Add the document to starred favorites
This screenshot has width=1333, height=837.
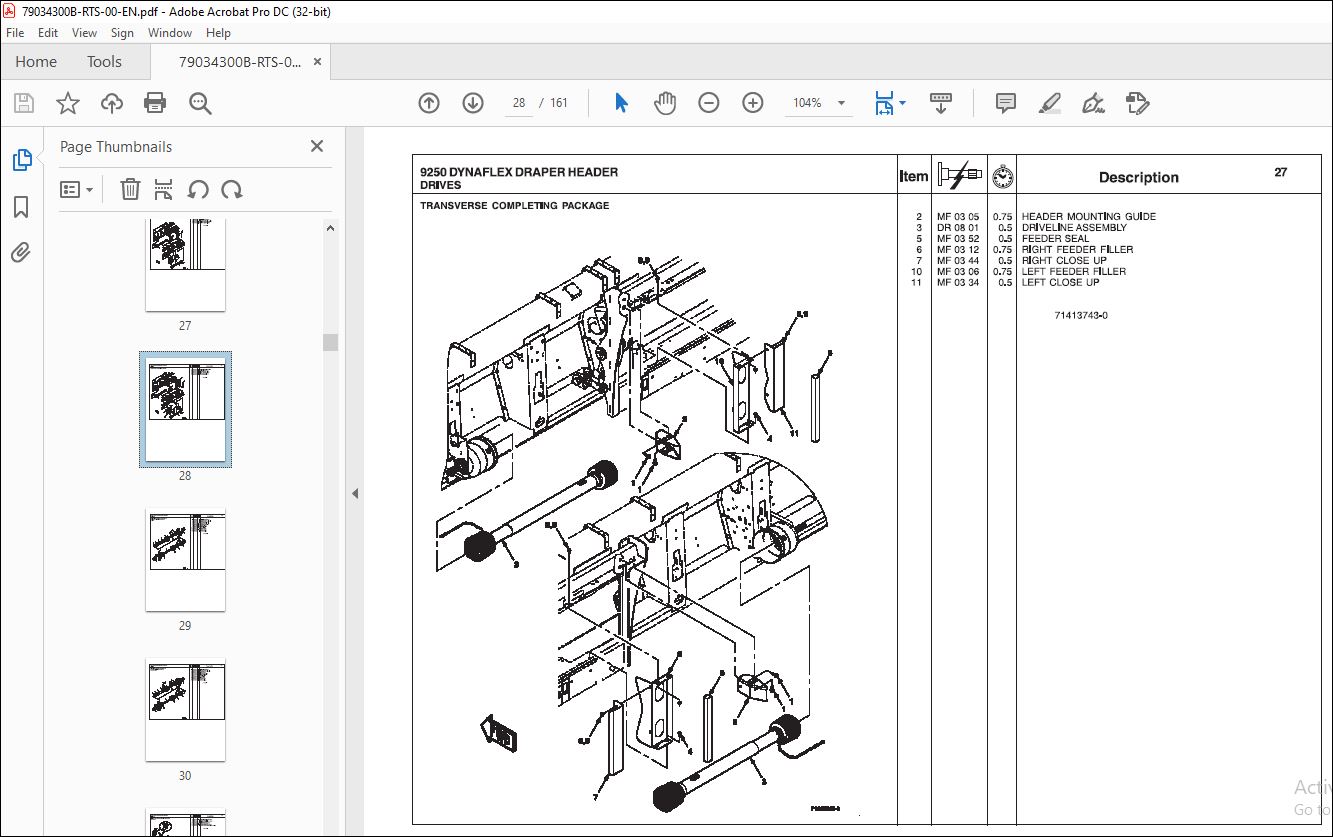tap(68, 103)
